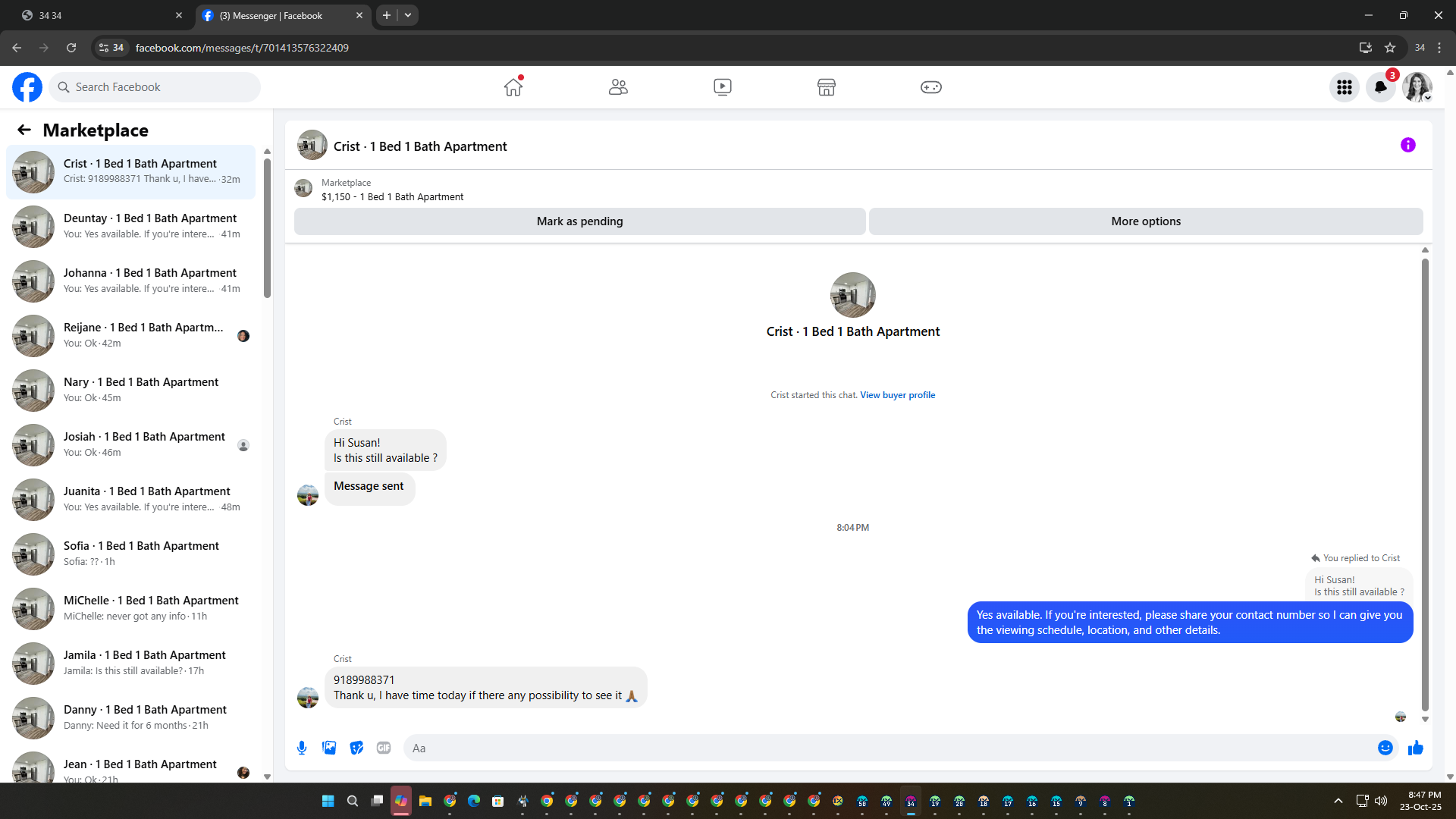1456x819 pixels.
Task: Click the voice clip microphone icon
Action: [302, 748]
